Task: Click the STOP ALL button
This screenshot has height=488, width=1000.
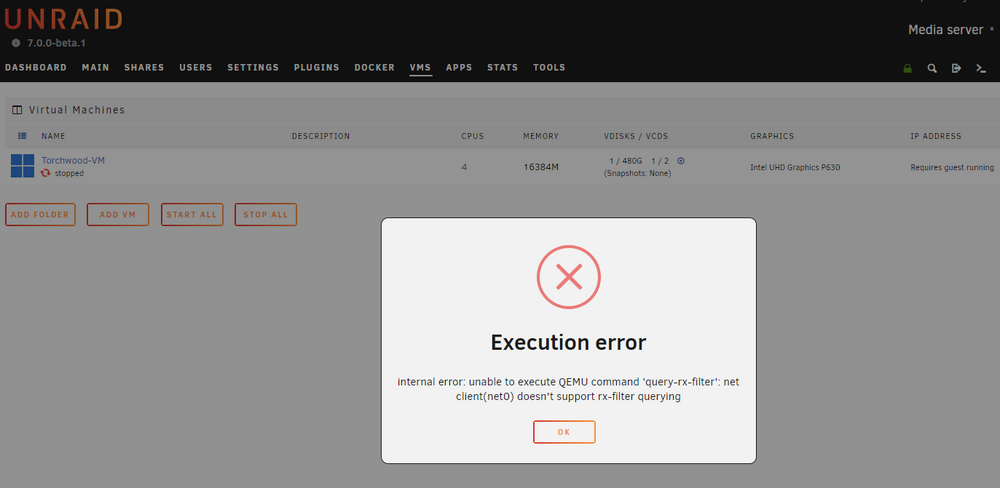Action: (x=265, y=214)
